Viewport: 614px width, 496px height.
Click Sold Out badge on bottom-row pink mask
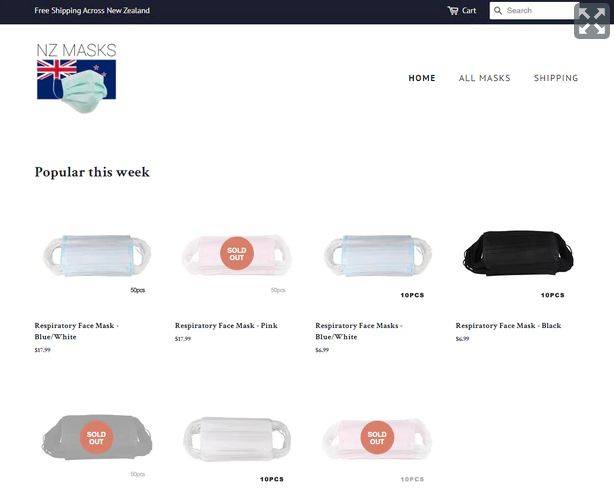pos(377,437)
